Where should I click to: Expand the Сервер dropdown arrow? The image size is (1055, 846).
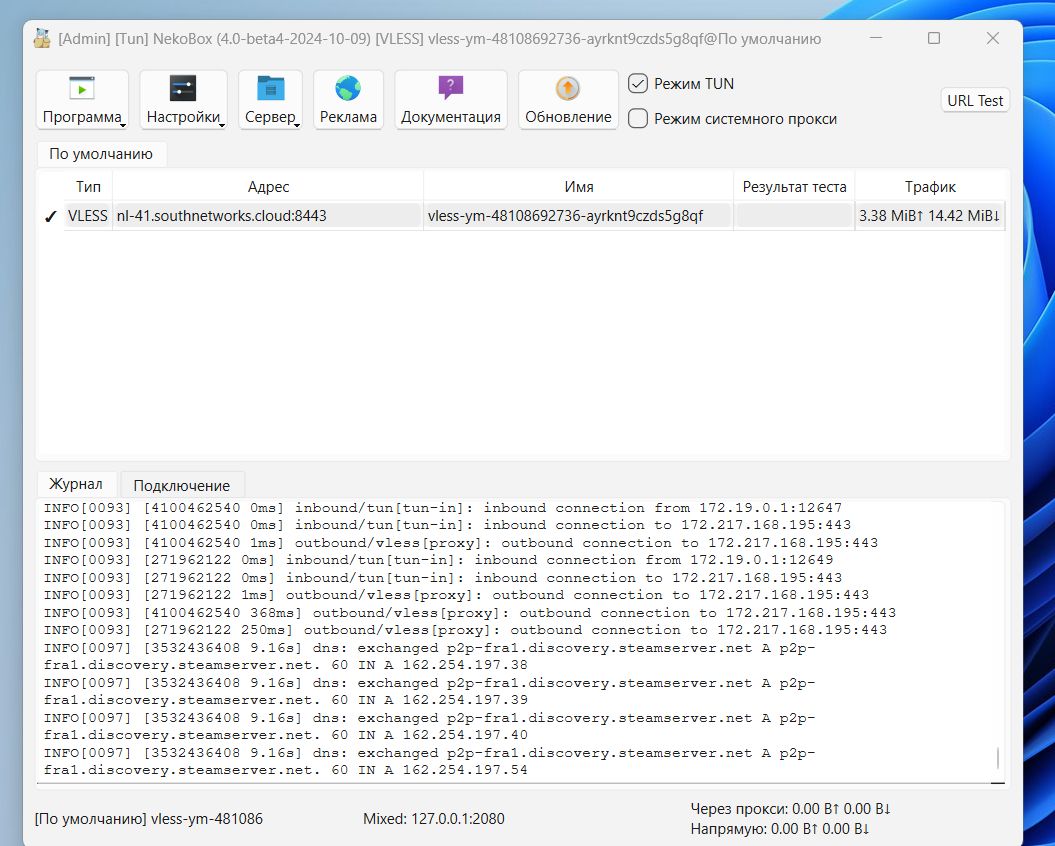tap(297, 125)
